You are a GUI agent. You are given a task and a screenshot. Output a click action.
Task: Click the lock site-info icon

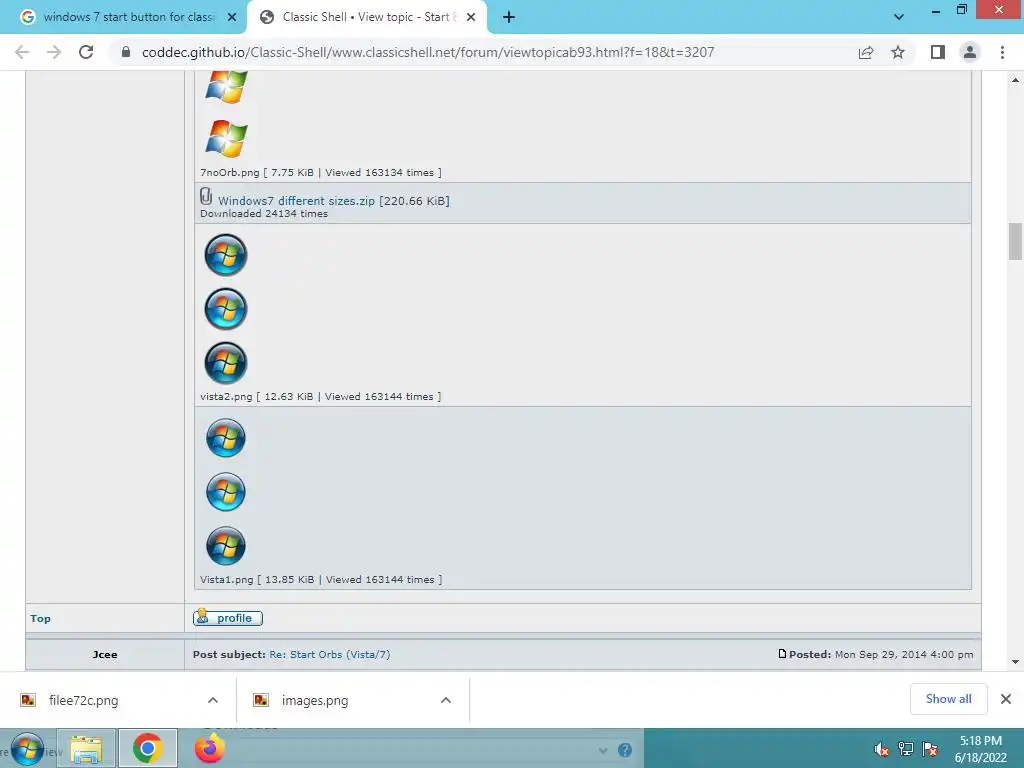point(126,52)
